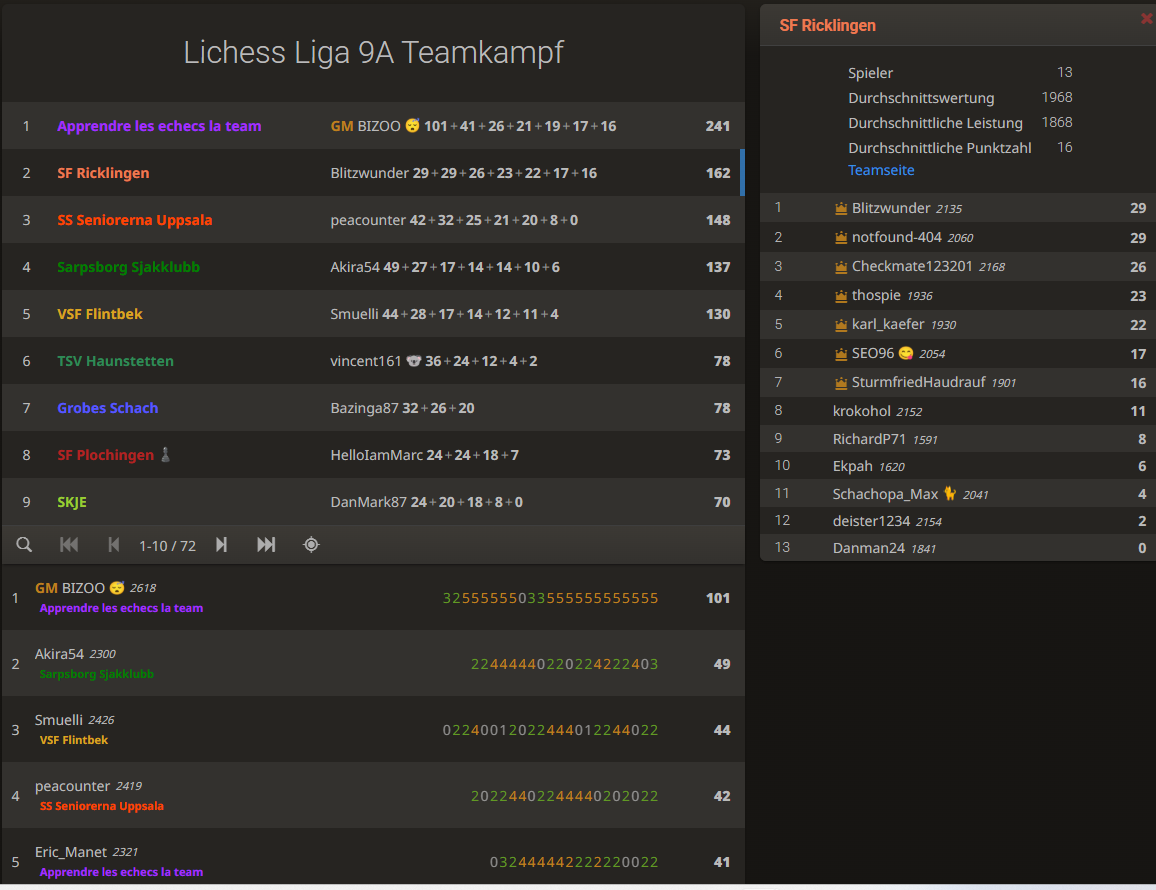This screenshot has width=1156, height=890.
Task: Click crown icon beside Checkmate123201
Action: click(x=840, y=267)
